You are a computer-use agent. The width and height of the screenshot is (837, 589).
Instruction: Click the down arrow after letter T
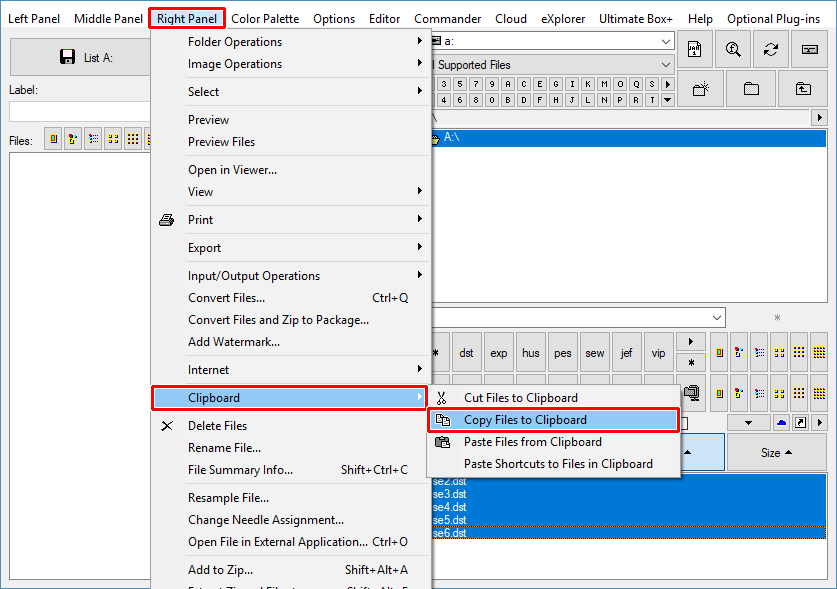(667, 100)
